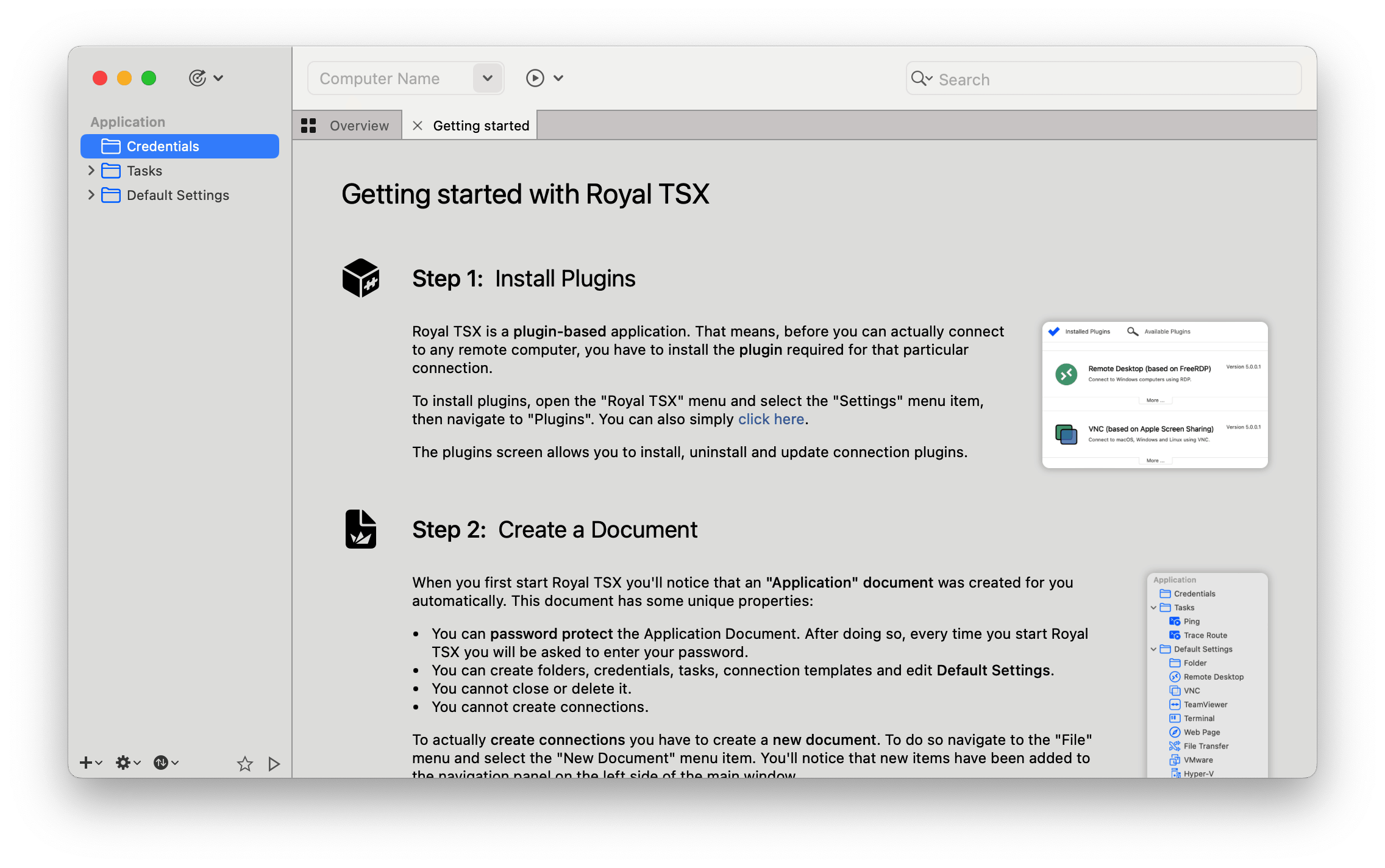Image resolution: width=1385 pixels, height=868 pixels.
Task: Open the search options magnifier menu
Action: pos(921,79)
